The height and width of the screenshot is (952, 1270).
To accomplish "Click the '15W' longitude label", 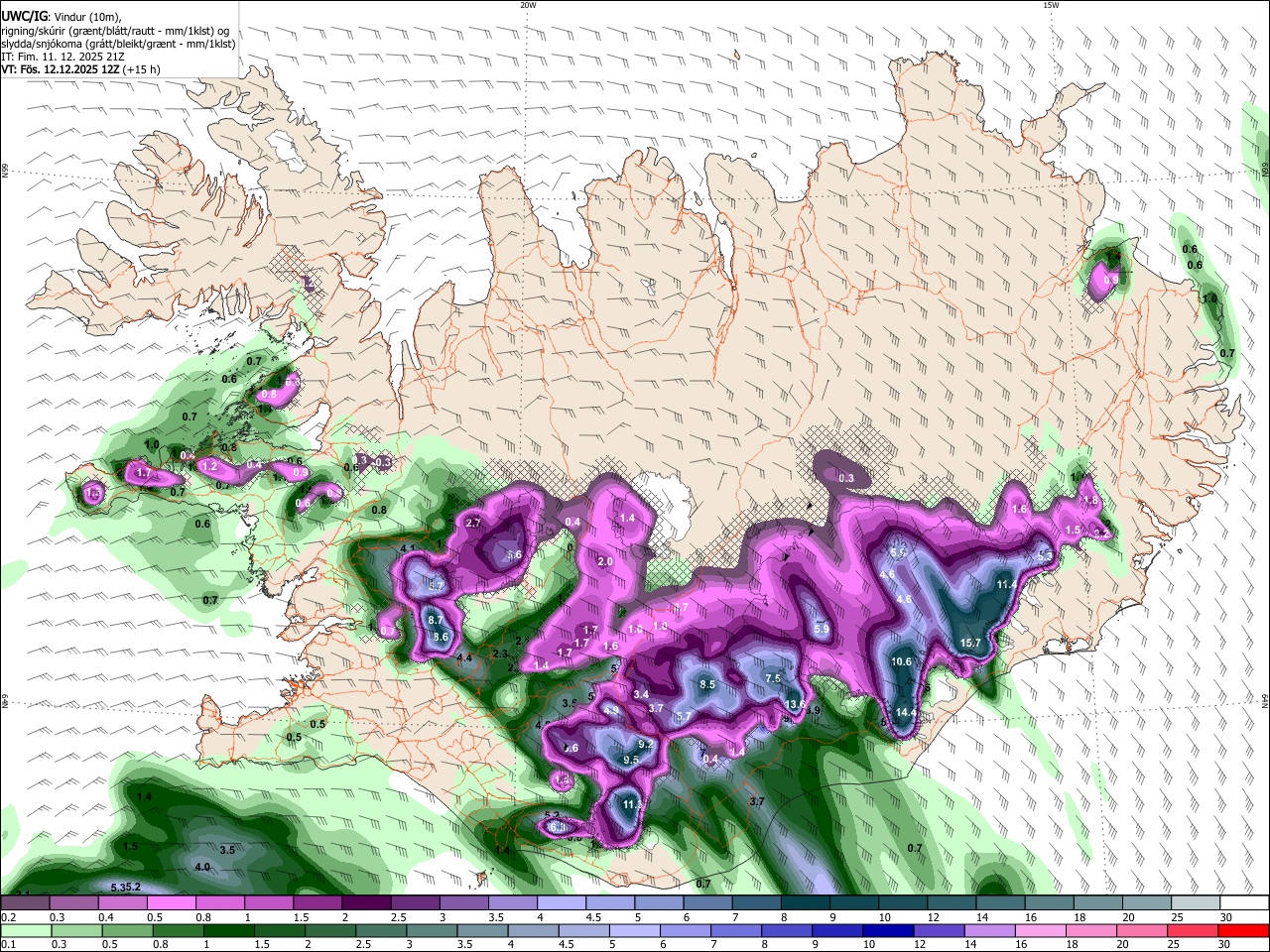I will pos(1051,5).
